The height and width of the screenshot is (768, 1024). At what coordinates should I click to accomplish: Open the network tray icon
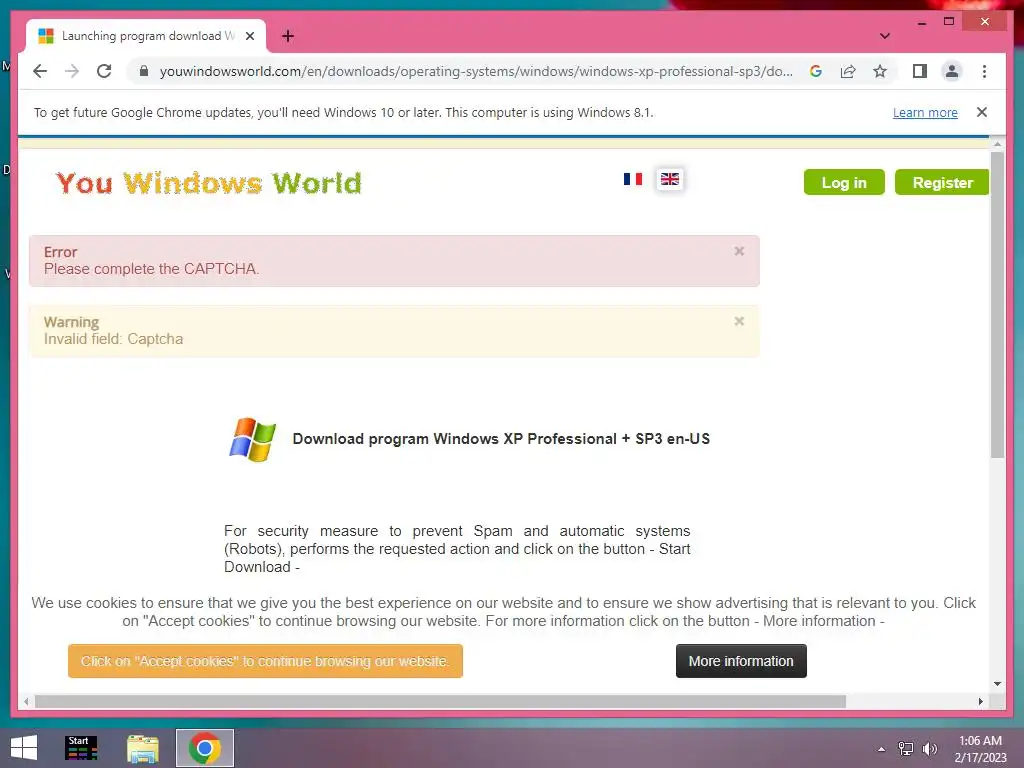click(906, 749)
